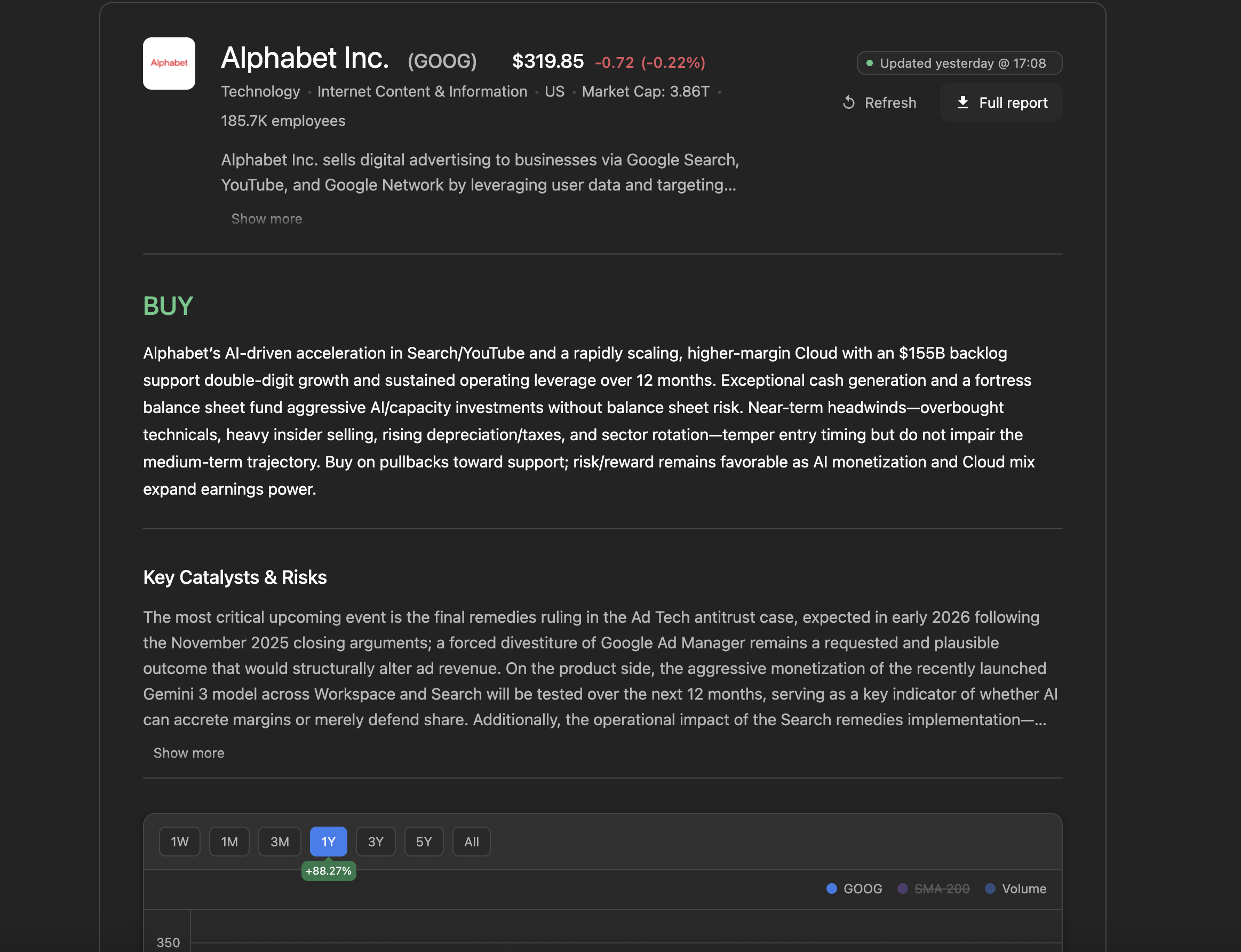
Task: Select the 5Y chart range
Action: click(424, 841)
